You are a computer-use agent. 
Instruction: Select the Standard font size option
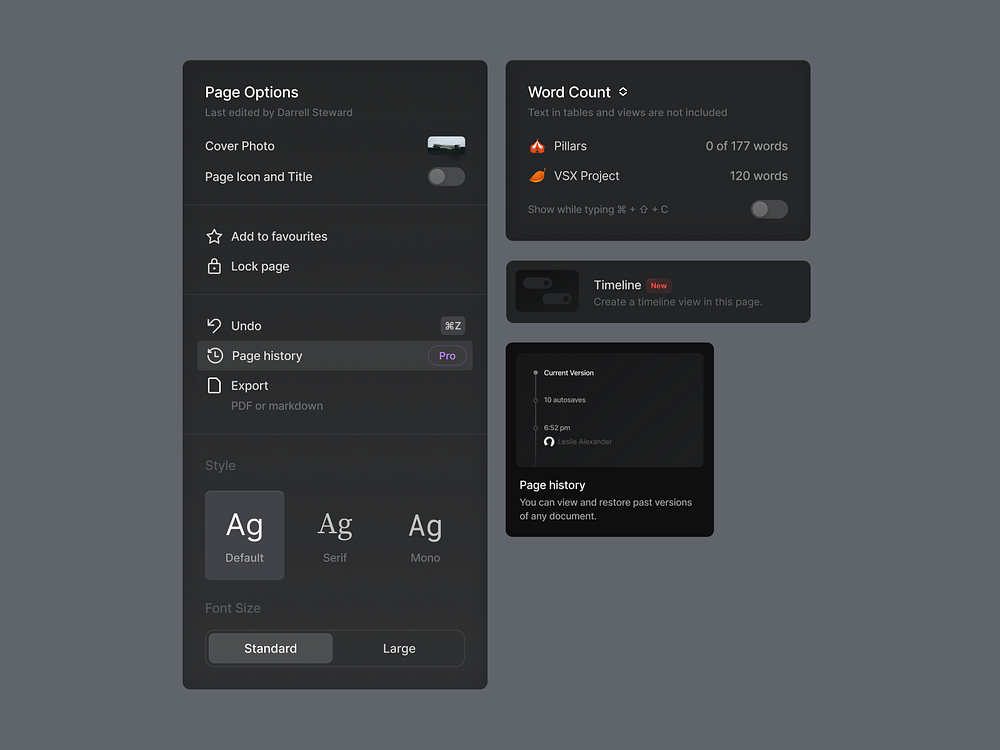270,648
